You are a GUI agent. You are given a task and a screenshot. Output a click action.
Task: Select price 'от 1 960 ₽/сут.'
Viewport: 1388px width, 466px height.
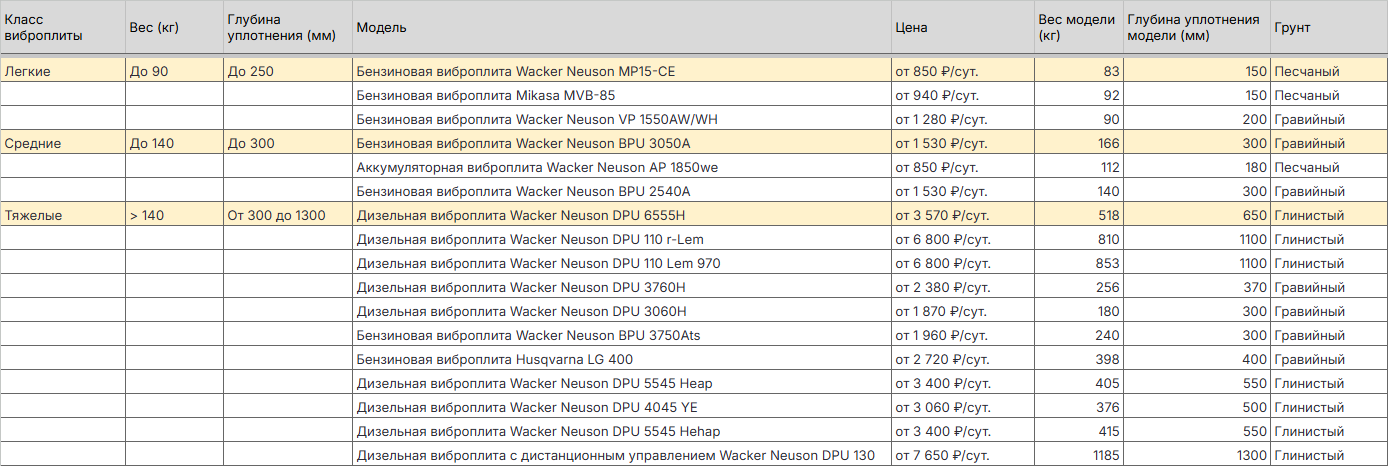pos(963,336)
